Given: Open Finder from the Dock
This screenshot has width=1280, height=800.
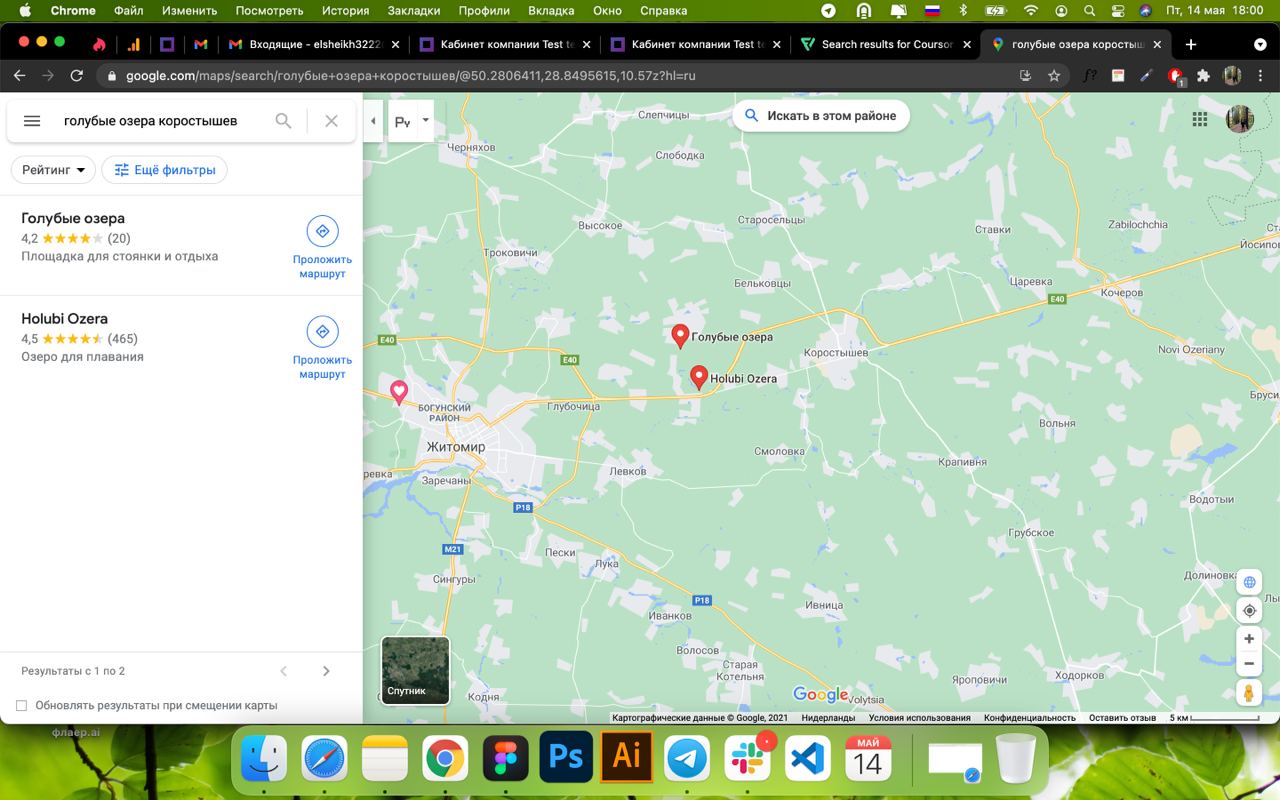Looking at the screenshot, I should click(x=264, y=759).
